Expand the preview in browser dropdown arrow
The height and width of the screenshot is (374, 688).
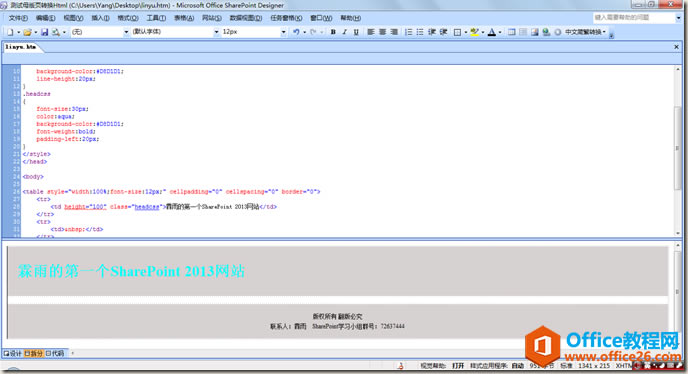64,32
